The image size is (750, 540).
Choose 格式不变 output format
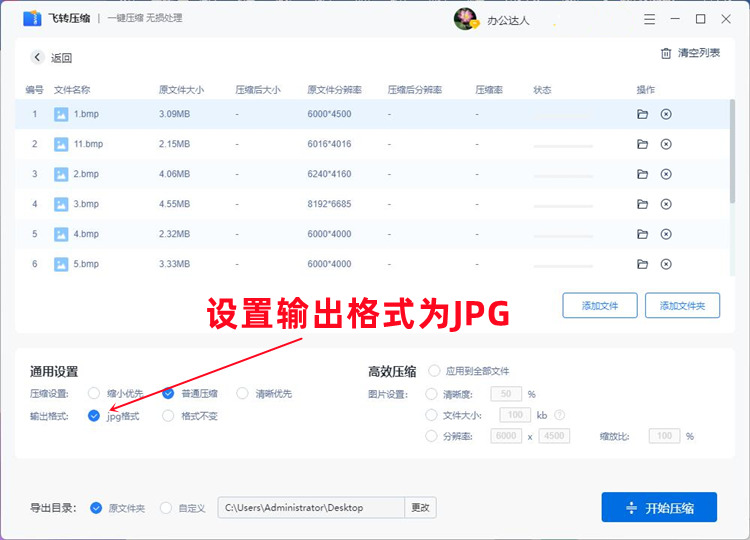[168, 416]
